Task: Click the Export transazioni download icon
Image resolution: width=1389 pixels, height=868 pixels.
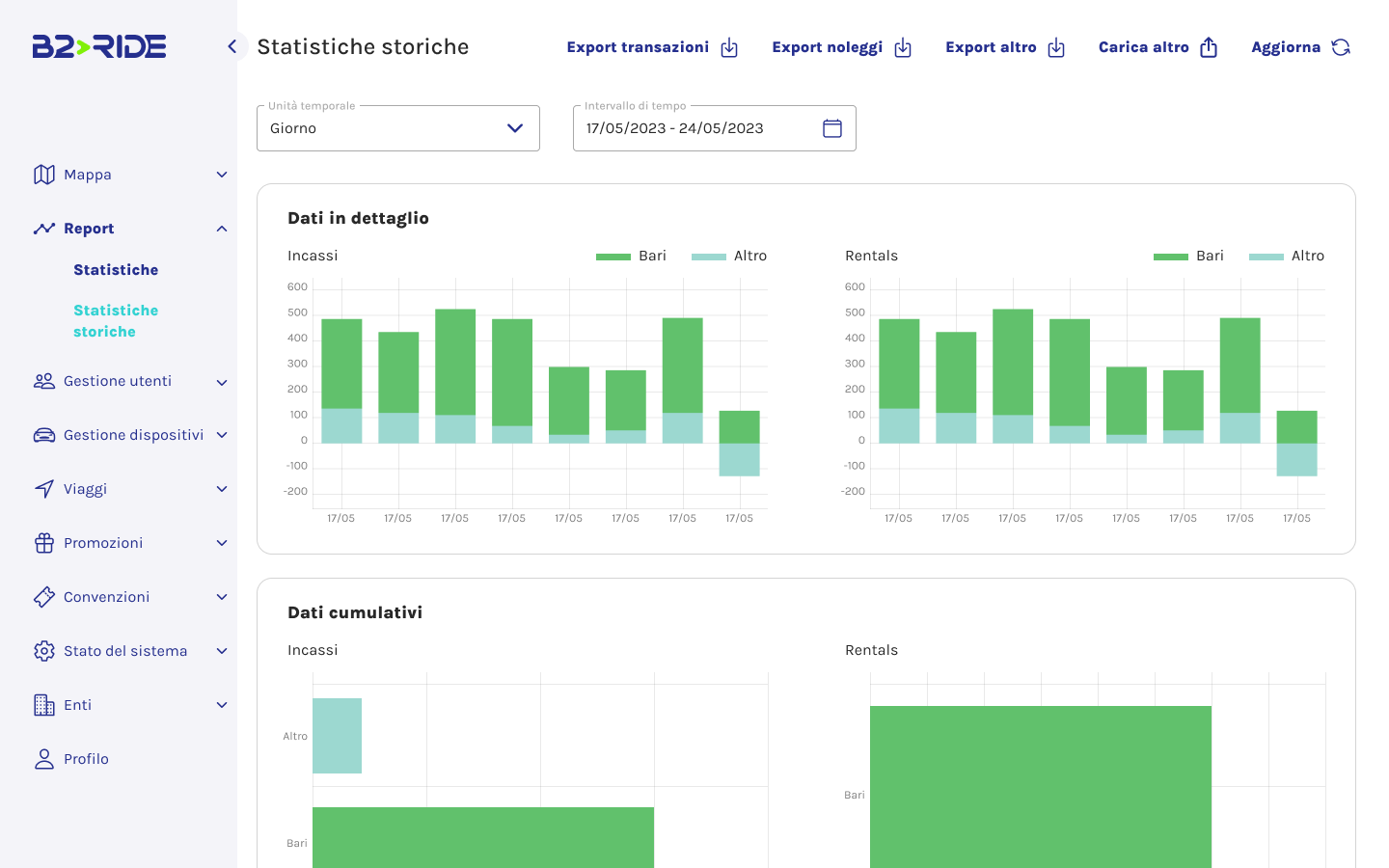Action: tap(729, 47)
